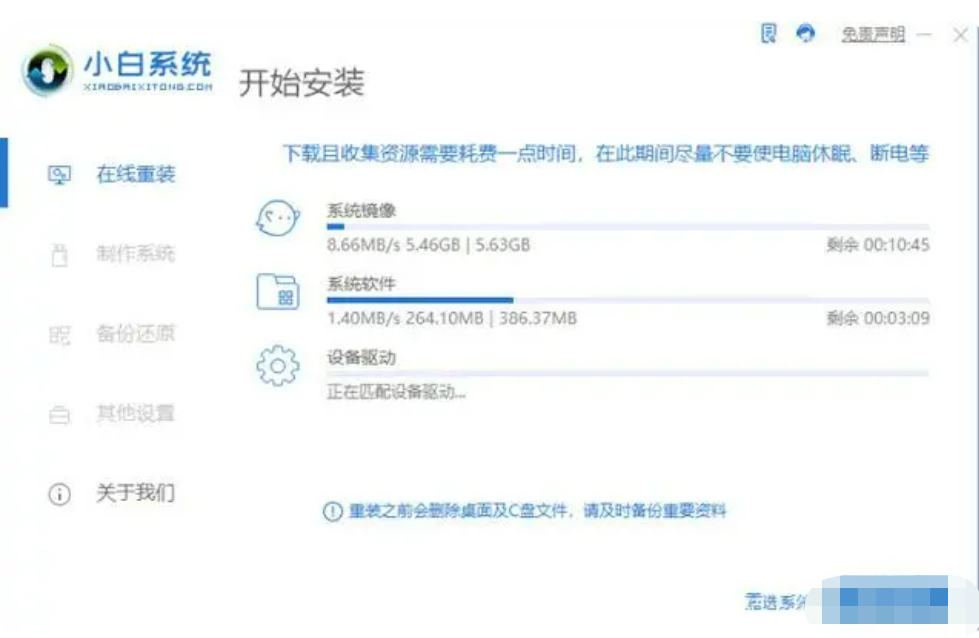
Task: Click the 系统软件 folder icon
Action: (x=278, y=292)
